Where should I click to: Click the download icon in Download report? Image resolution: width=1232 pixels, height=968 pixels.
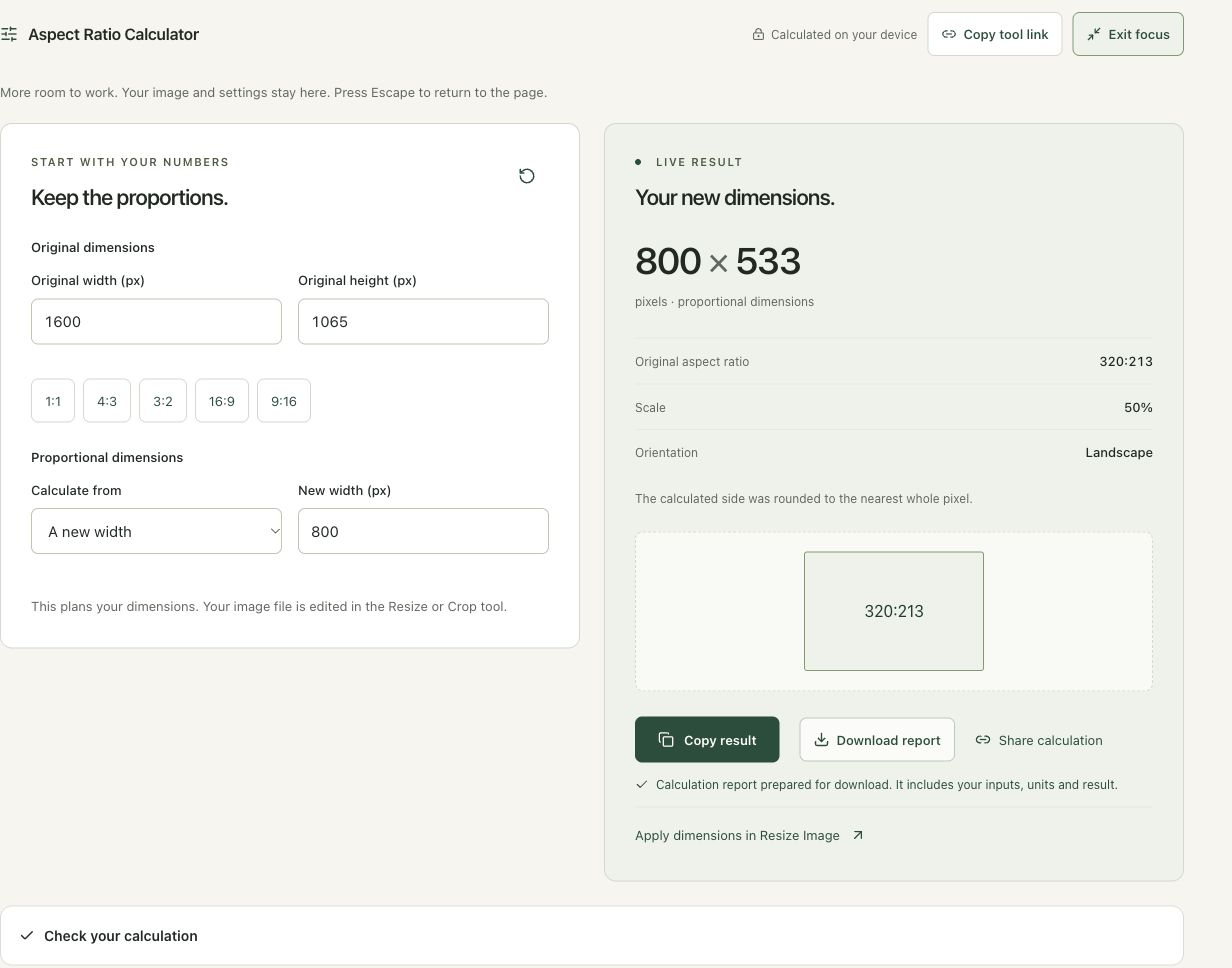(821, 740)
